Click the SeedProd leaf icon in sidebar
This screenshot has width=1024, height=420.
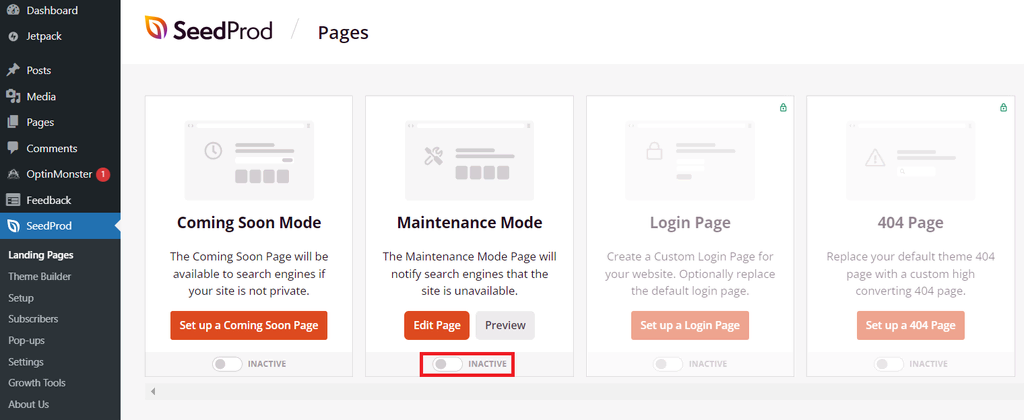[13, 226]
